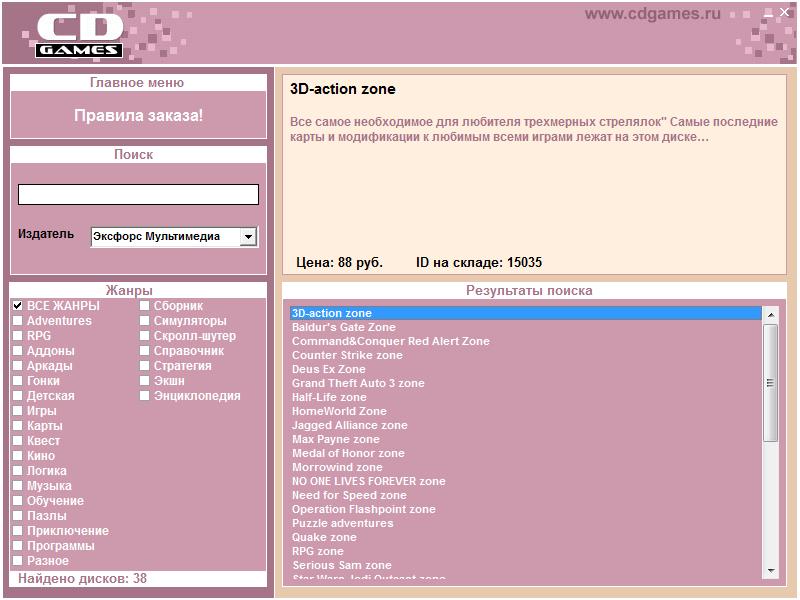Choose Medal of Honor zone
The image size is (800, 600).
[526, 454]
